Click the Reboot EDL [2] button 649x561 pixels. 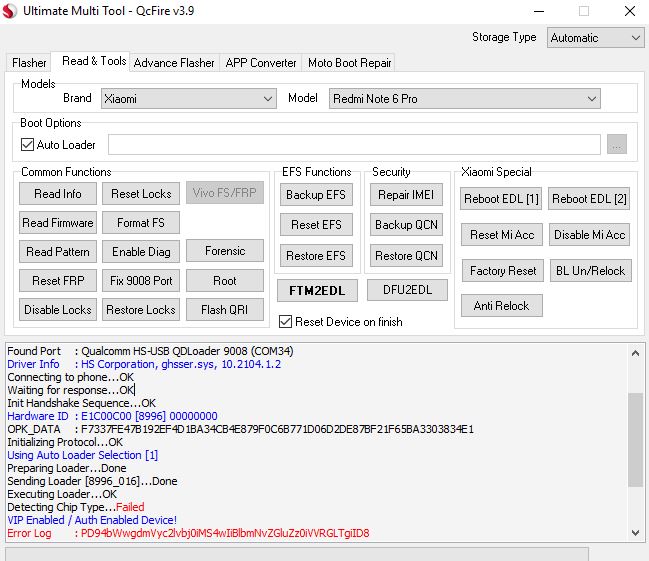pyautogui.click(x=589, y=199)
